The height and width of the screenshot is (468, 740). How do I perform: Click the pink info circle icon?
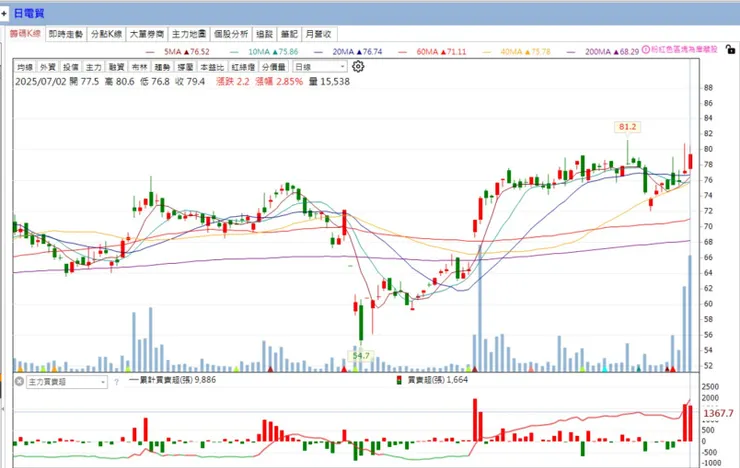point(646,49)
